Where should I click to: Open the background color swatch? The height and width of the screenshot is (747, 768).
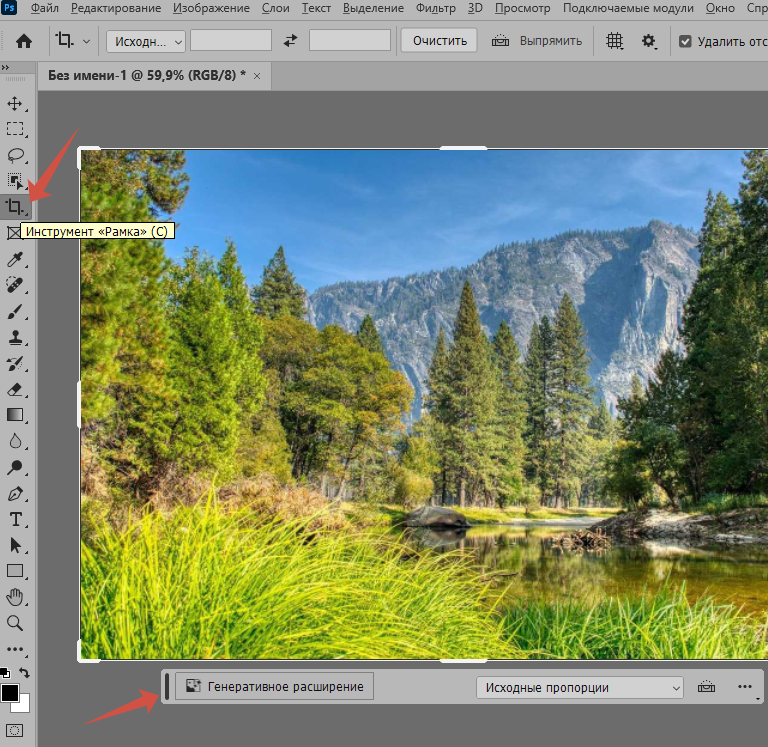24,706
